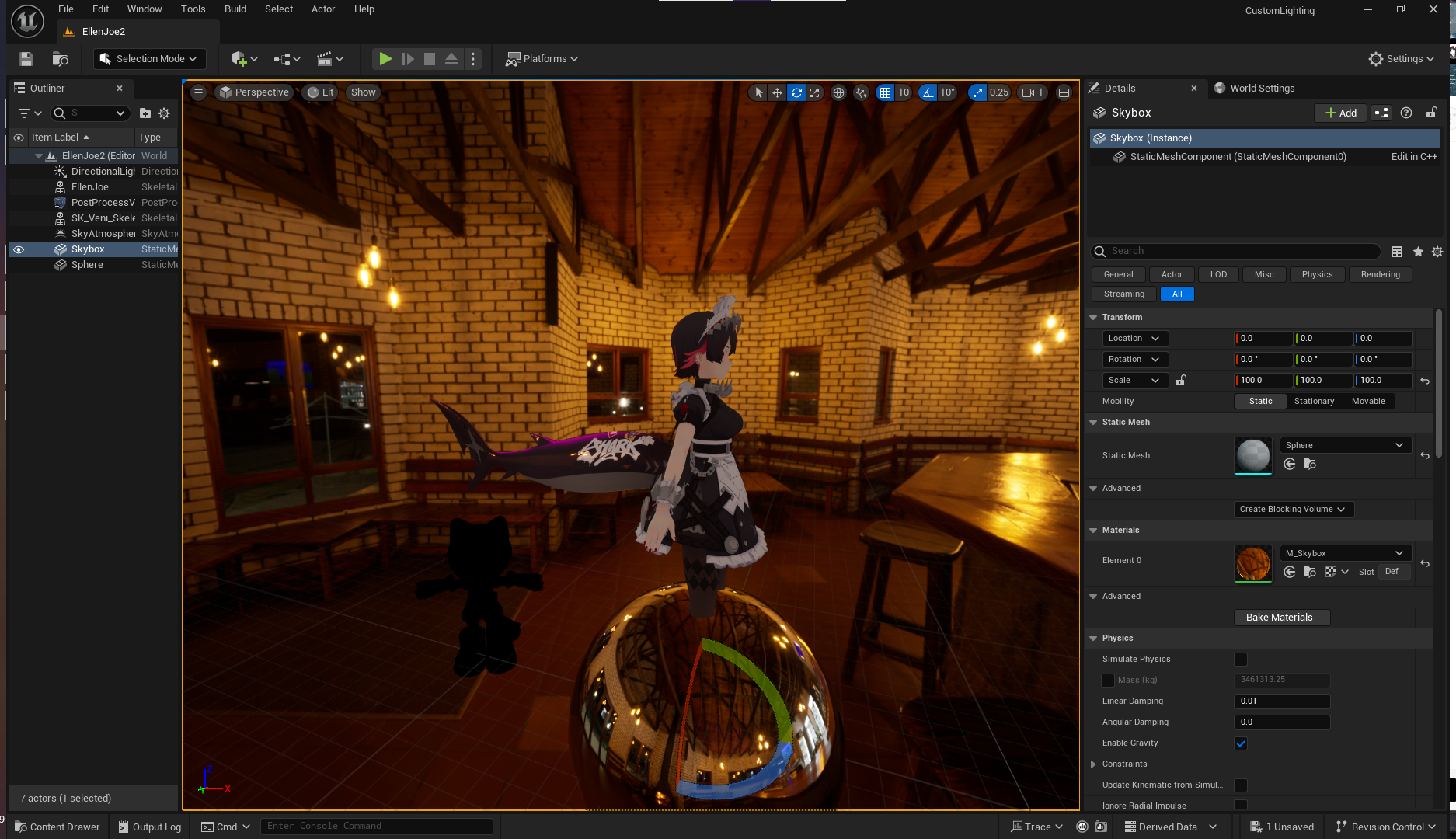Toggle favorites star filter in Details
The height and width of the screenshot is (839, 1456).
[x=1418, y=252]
